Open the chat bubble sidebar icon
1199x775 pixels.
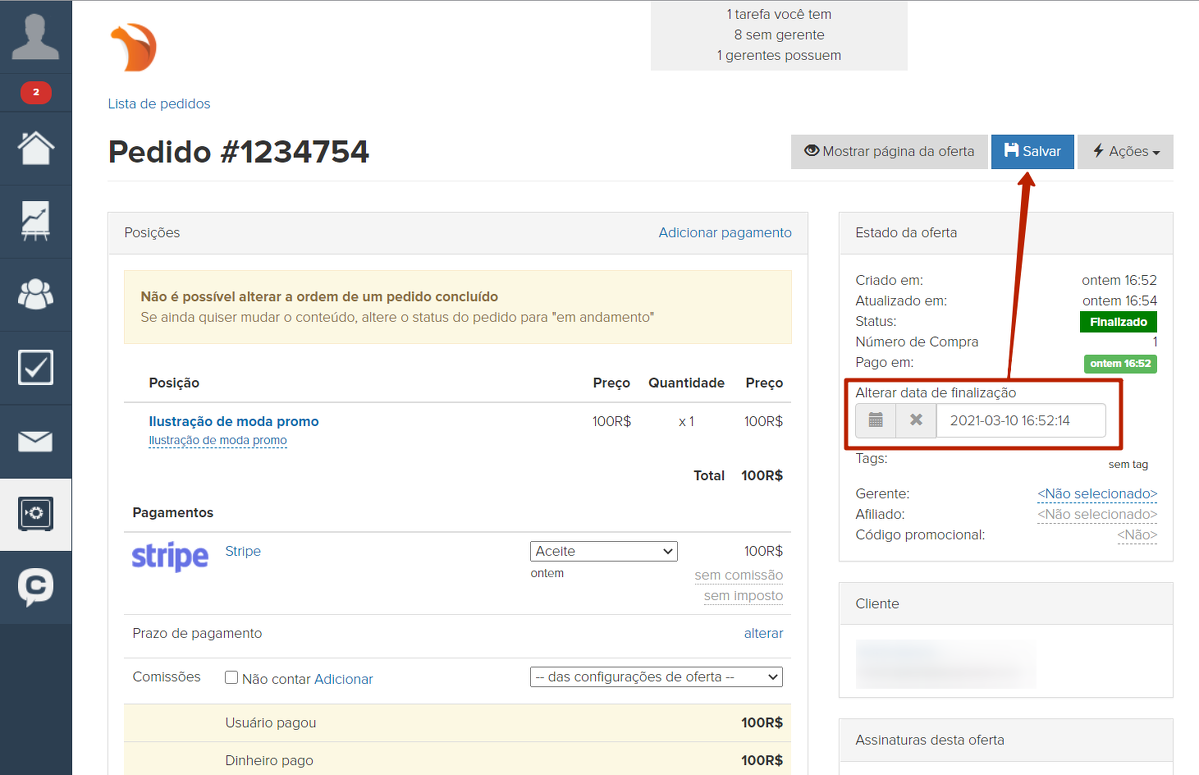[35, 587]
